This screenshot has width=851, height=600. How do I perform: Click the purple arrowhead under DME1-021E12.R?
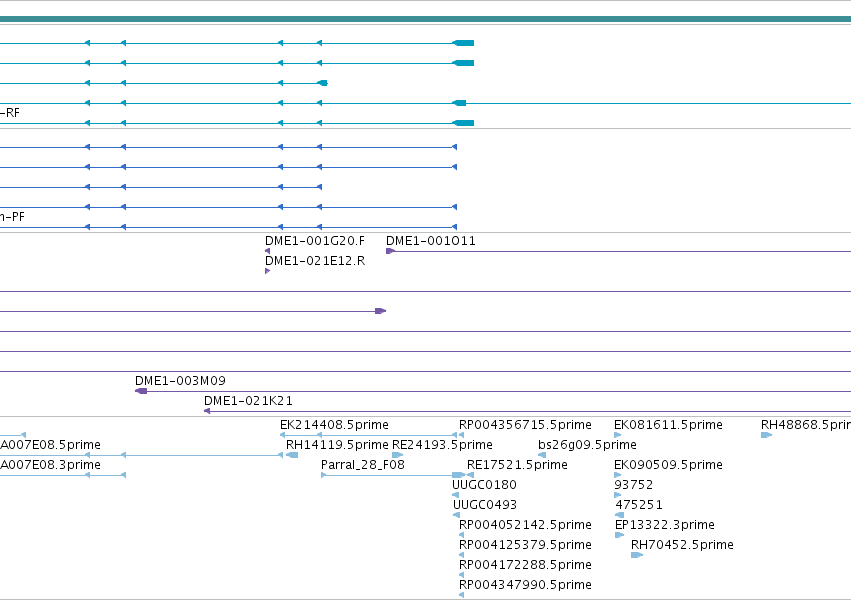[x=268, y=271]
